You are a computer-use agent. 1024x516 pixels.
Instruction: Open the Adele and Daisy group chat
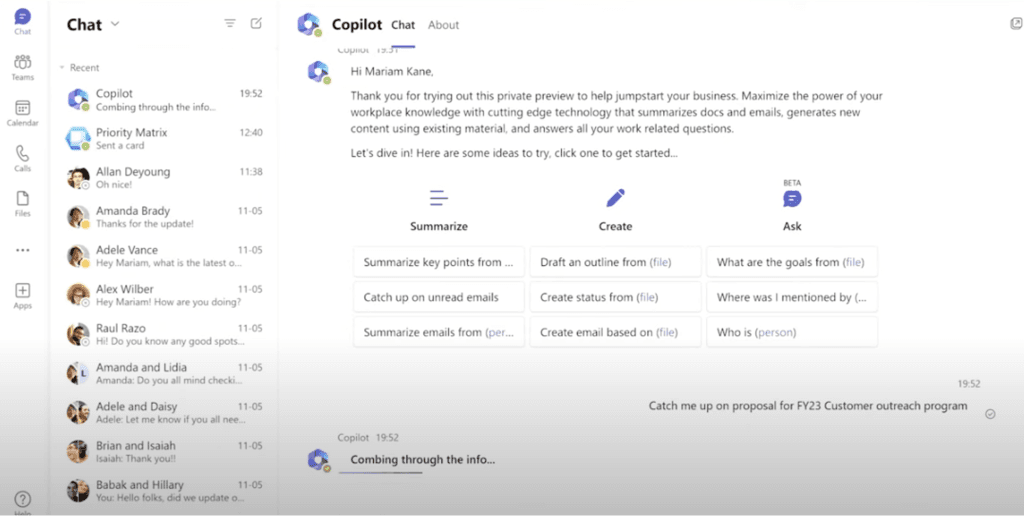(165, 413)
